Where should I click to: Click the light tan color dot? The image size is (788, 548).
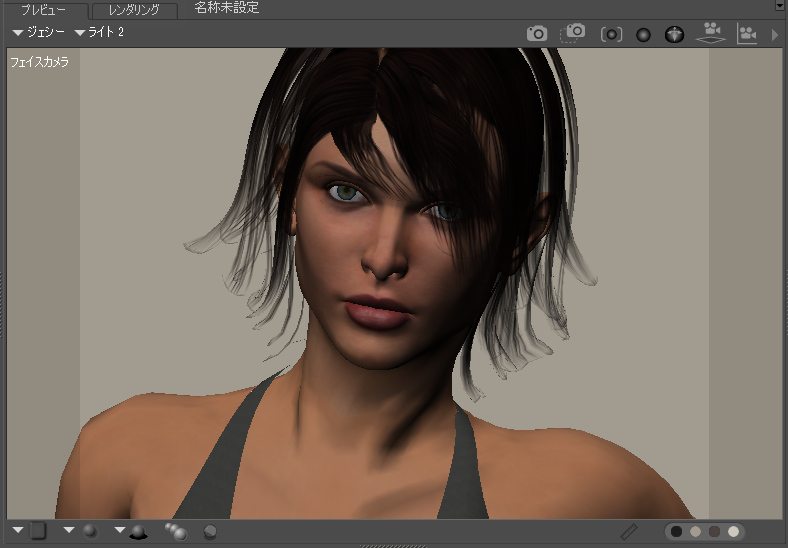(x=696, y=531)
